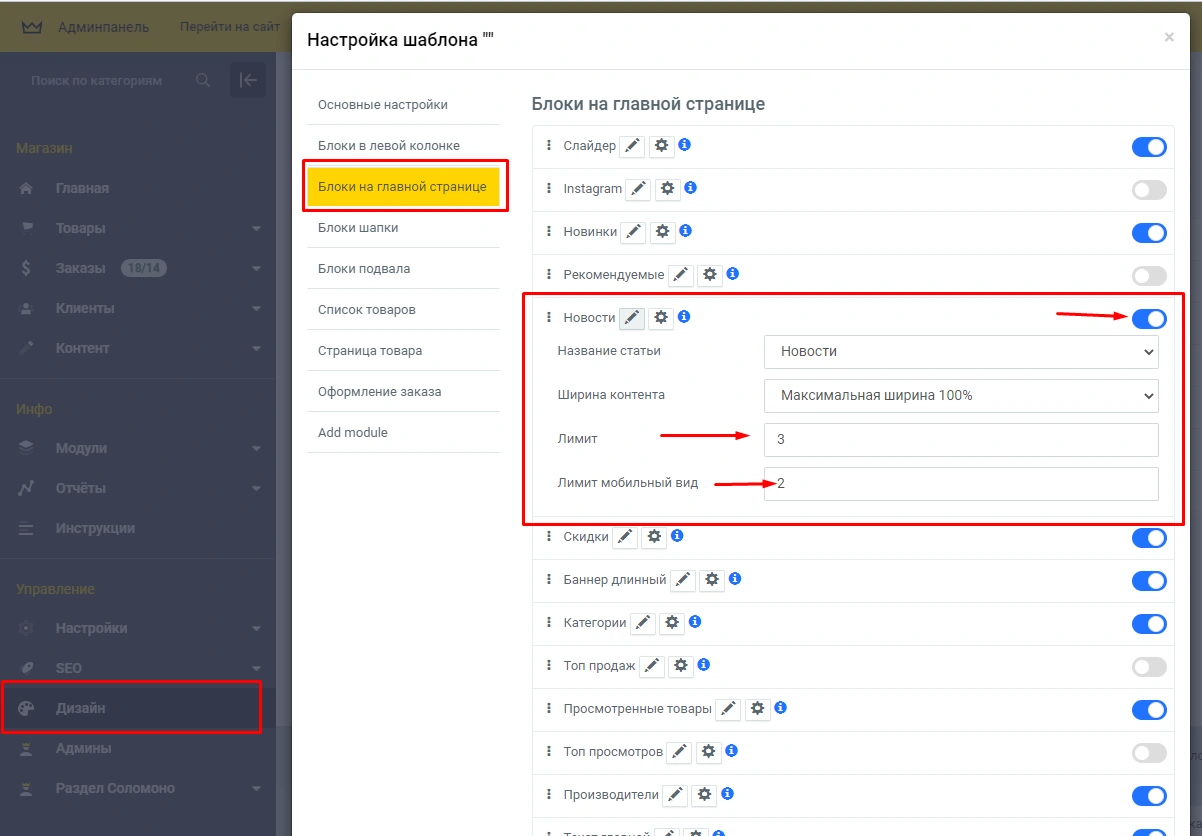The image size is (1202, 836).
Task: Click the pencil edit icon for Слайдер
Action: [632, 146]
